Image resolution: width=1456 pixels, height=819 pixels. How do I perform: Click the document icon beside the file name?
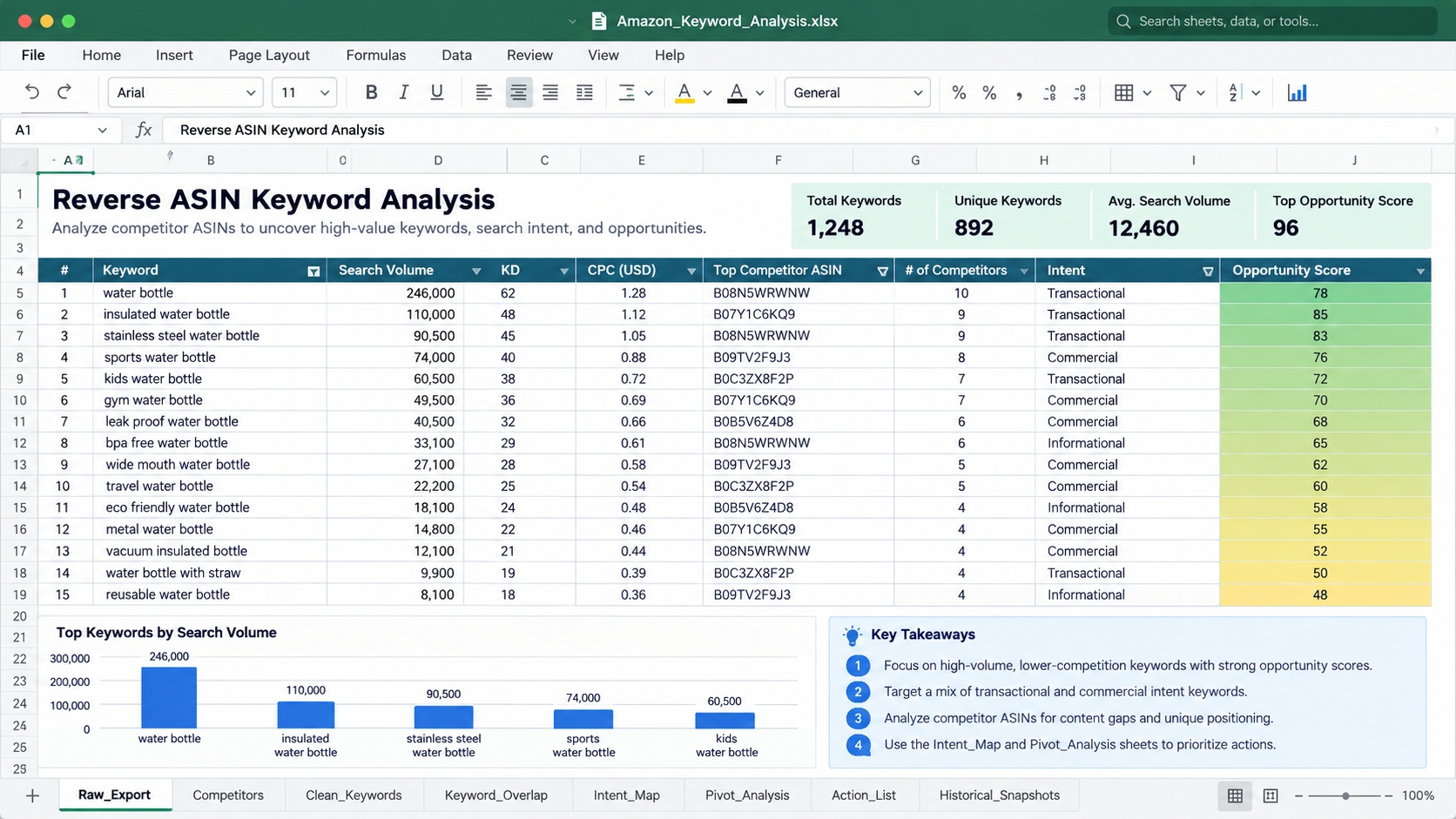tap(599, 21)
